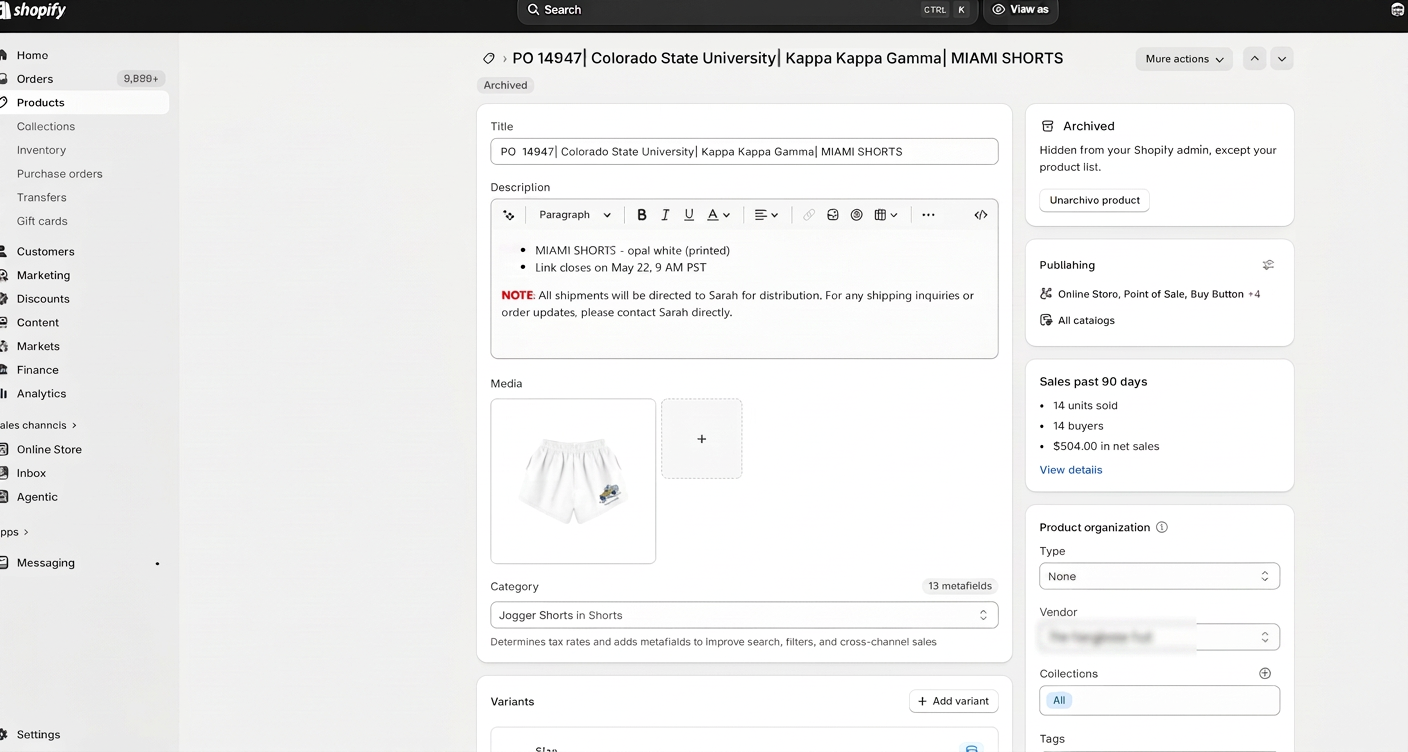Open the more formatting options ellipsis

[x=929, y=215]
